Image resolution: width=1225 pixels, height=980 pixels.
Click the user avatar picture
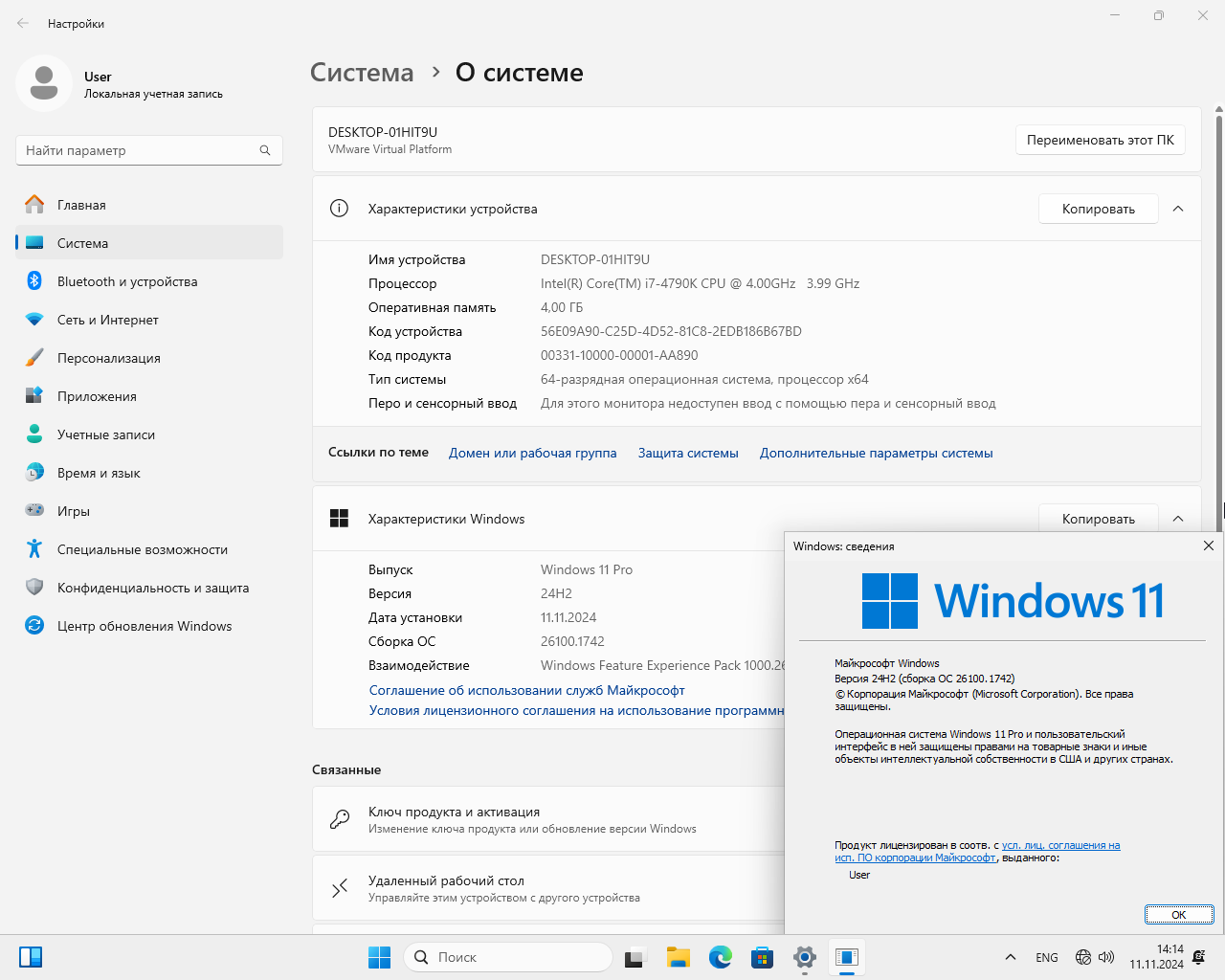(x=44, y=83)
